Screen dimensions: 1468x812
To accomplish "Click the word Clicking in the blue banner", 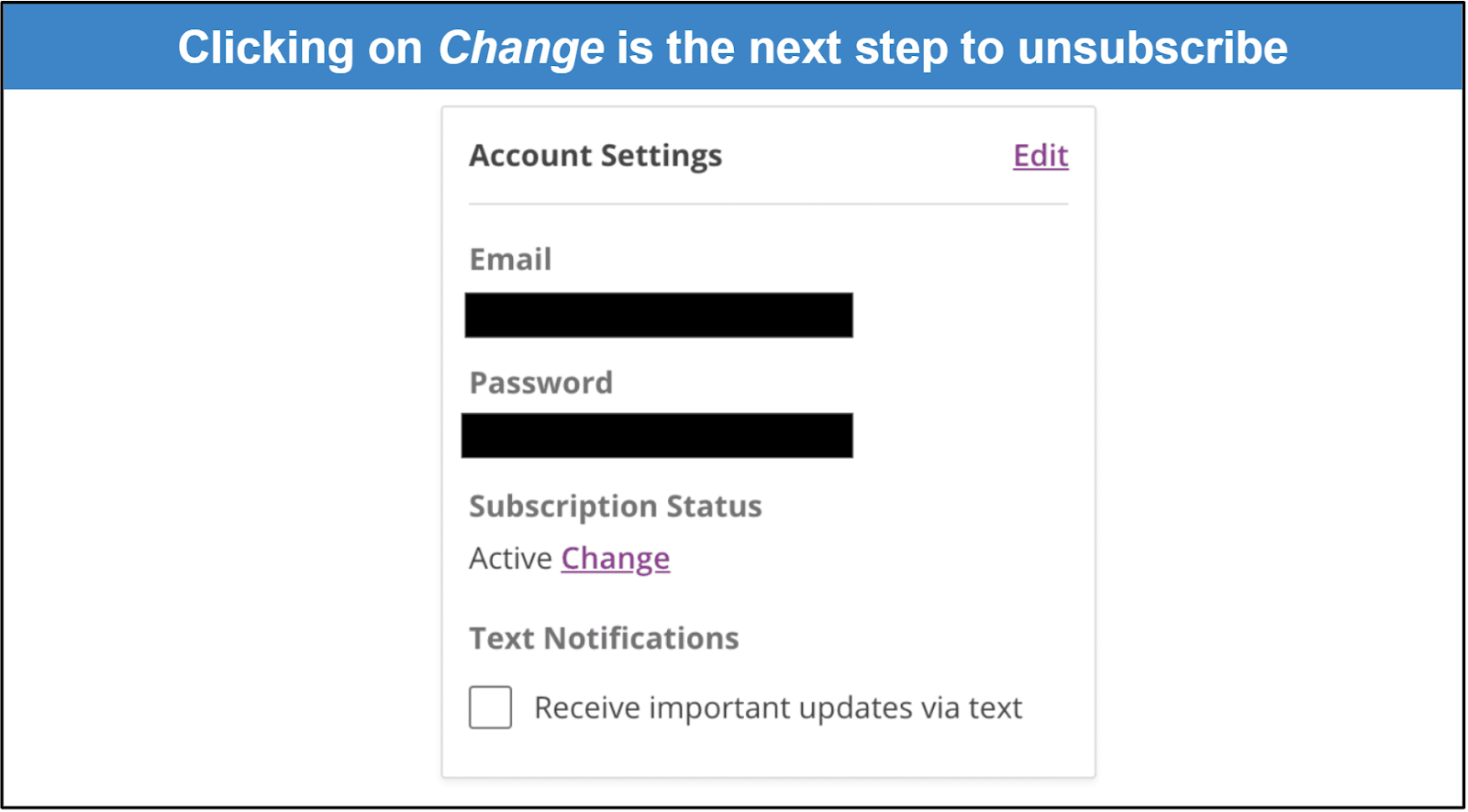I will coord(266,49).
